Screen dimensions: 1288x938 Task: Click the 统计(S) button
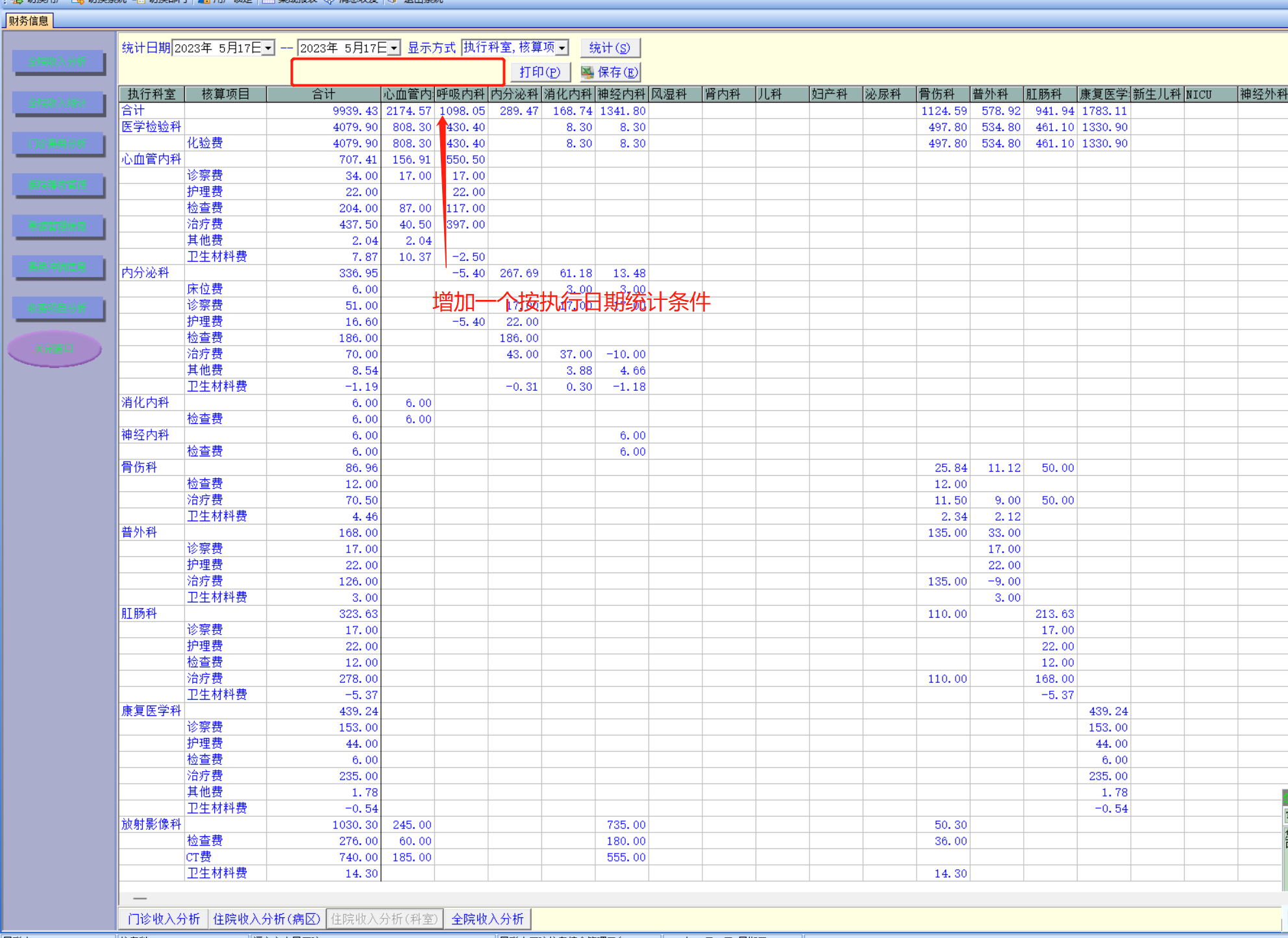(x=609, y=48)
